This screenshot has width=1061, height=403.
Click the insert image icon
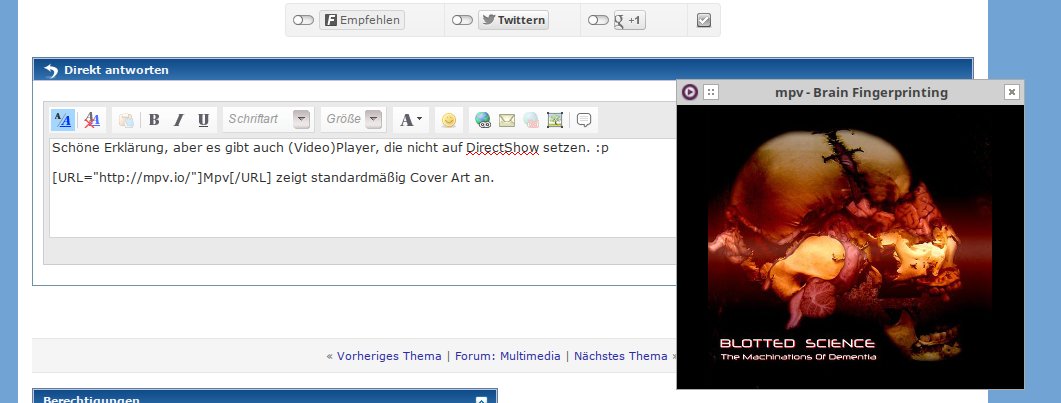[x=555, y=120]
